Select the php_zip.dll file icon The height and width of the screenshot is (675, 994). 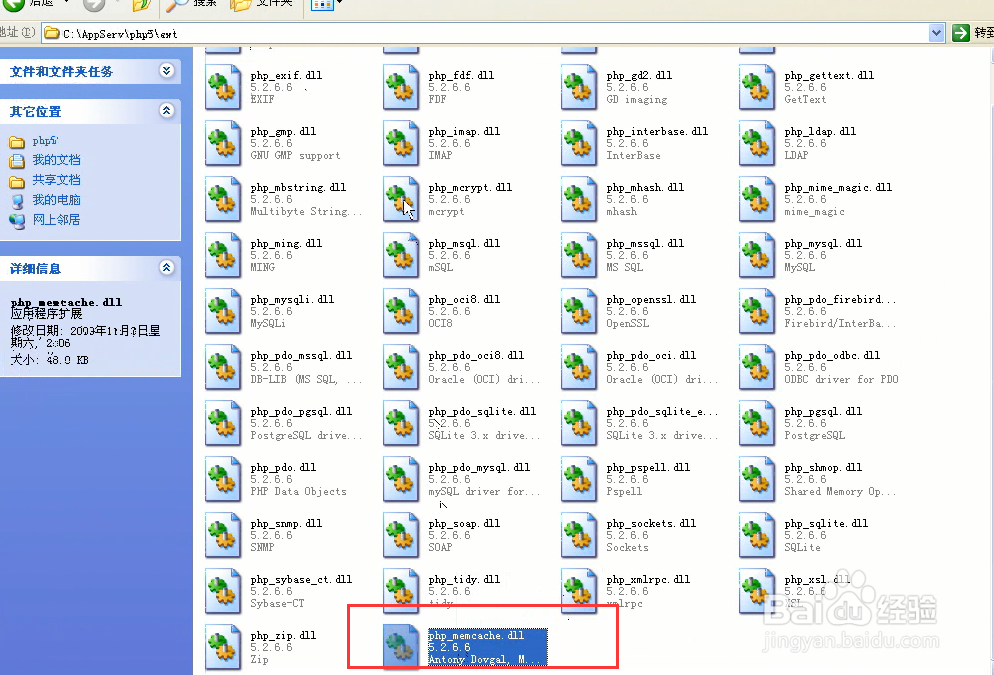click(x=222, y=647)
